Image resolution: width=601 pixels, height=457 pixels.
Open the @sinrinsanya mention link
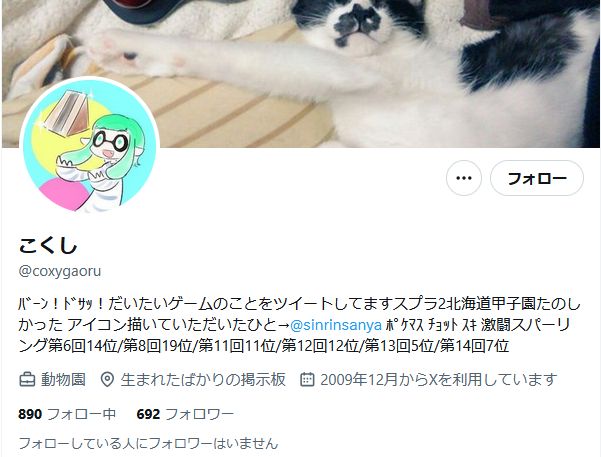point(336,325)
